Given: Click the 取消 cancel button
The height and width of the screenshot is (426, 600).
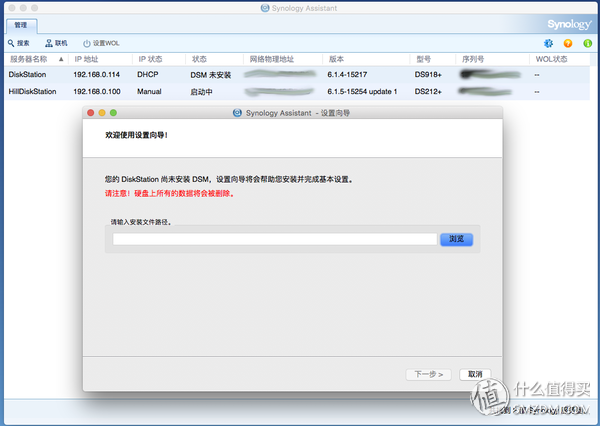Looking at the screenshot, I should coord(475,374).
